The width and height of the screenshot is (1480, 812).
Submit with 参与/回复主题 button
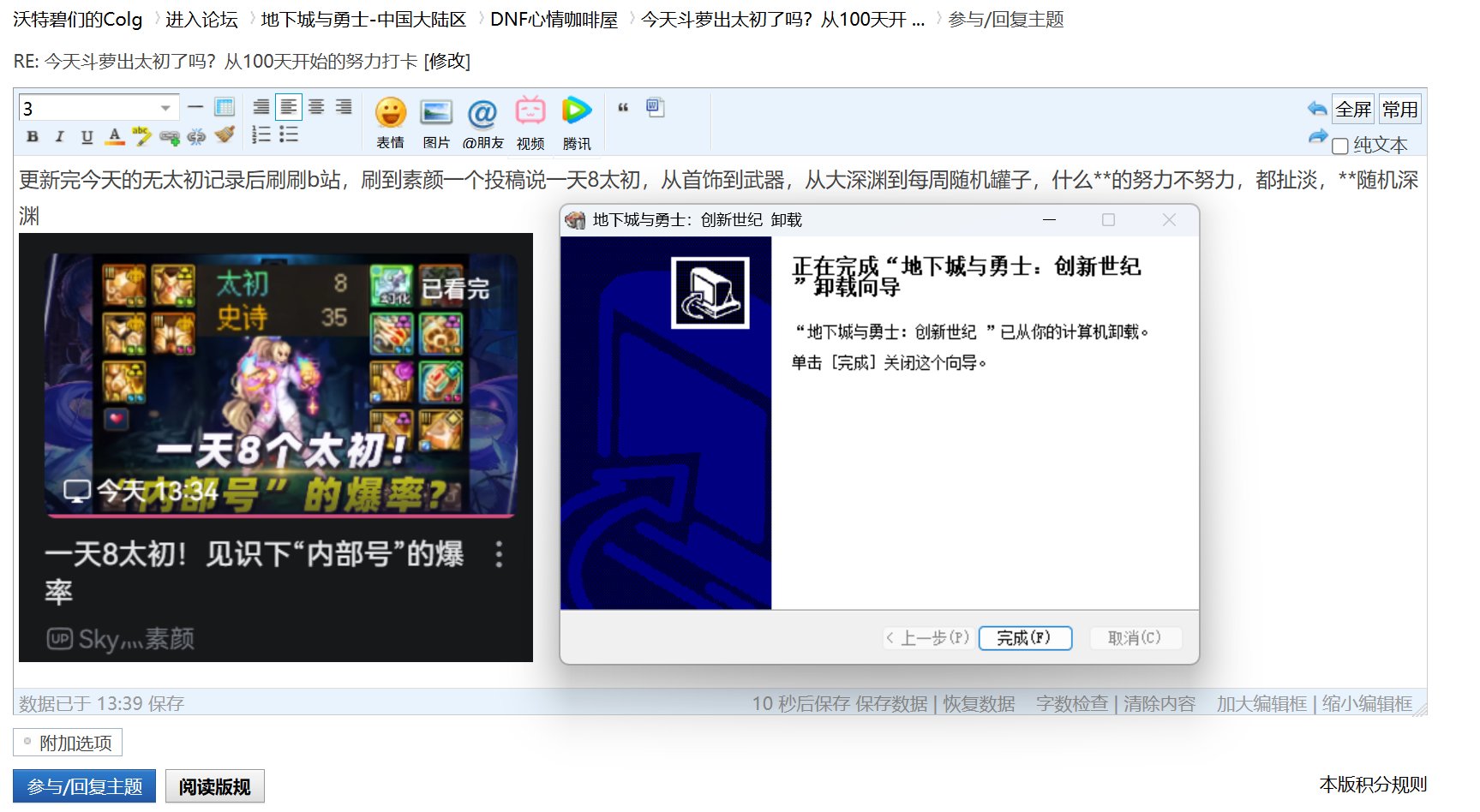click(84, 786)
